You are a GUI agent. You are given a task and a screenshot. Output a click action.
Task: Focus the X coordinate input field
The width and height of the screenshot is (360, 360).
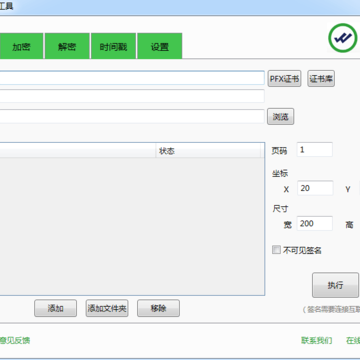pos(315,188)
